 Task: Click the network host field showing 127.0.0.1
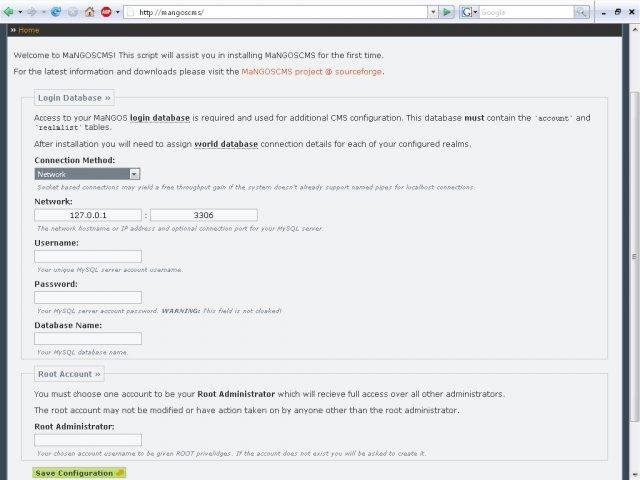pos(88,215)
